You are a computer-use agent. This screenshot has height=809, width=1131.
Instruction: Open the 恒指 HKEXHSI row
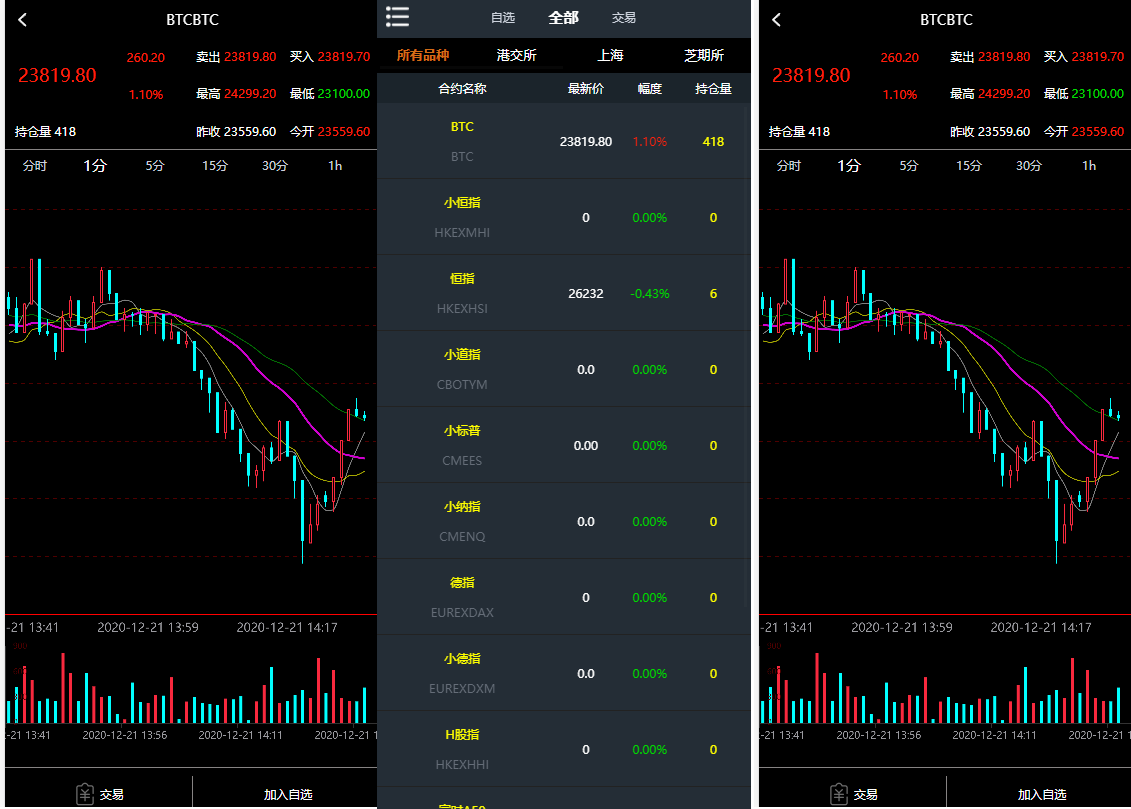[563, 293]
